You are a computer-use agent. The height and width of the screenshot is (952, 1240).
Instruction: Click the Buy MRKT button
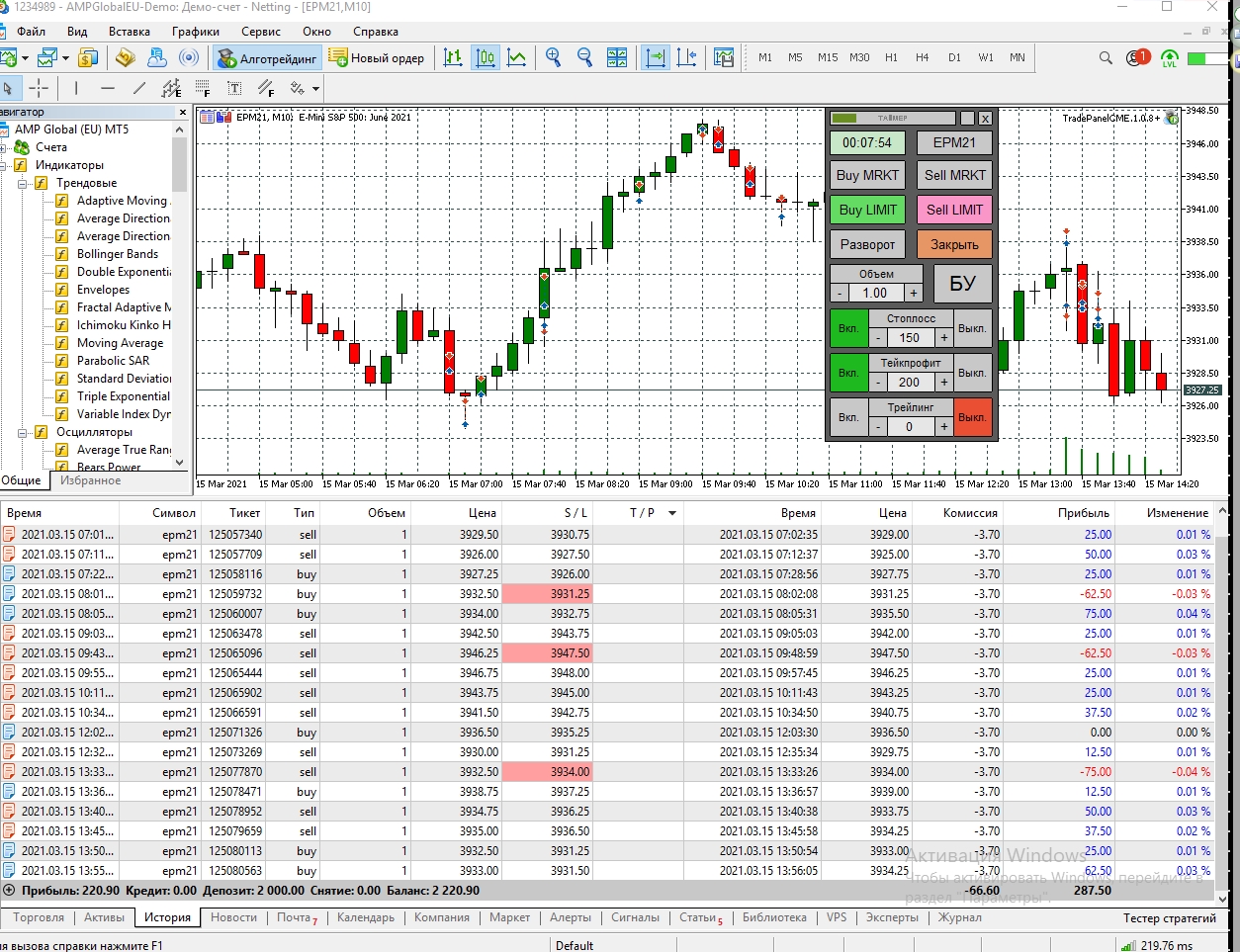point(867,176)
